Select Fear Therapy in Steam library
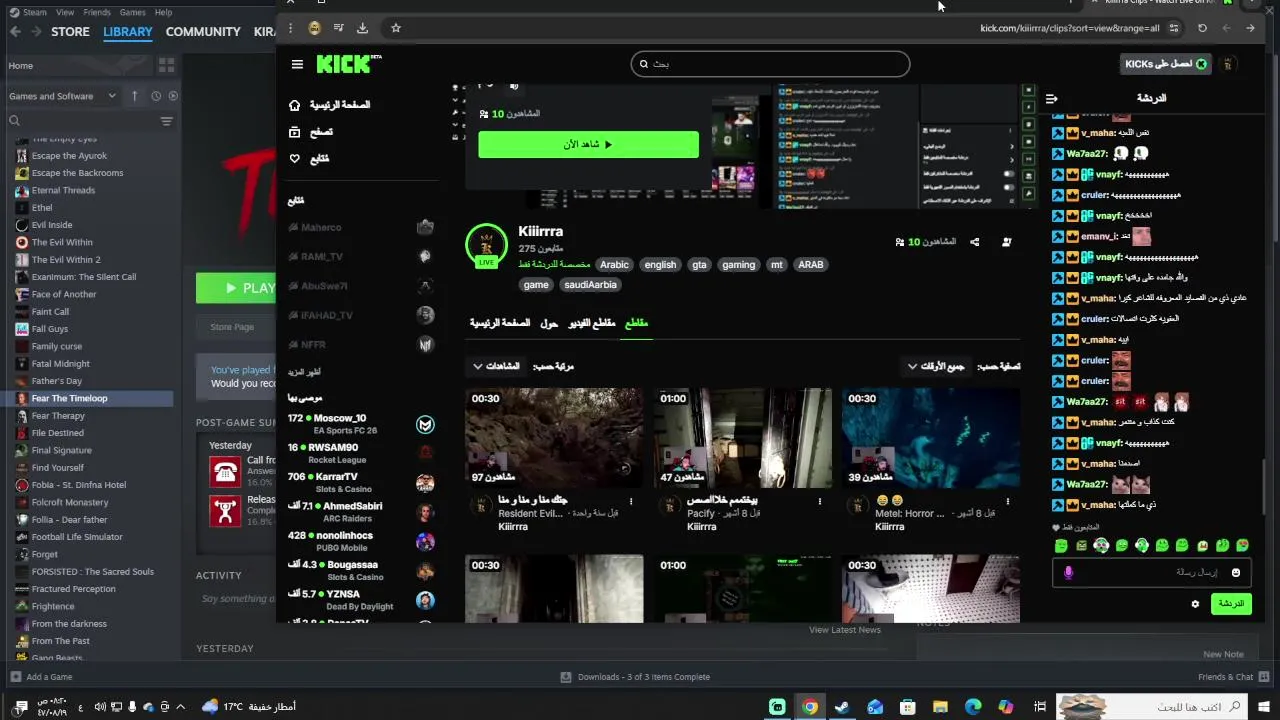 [58, 416]
